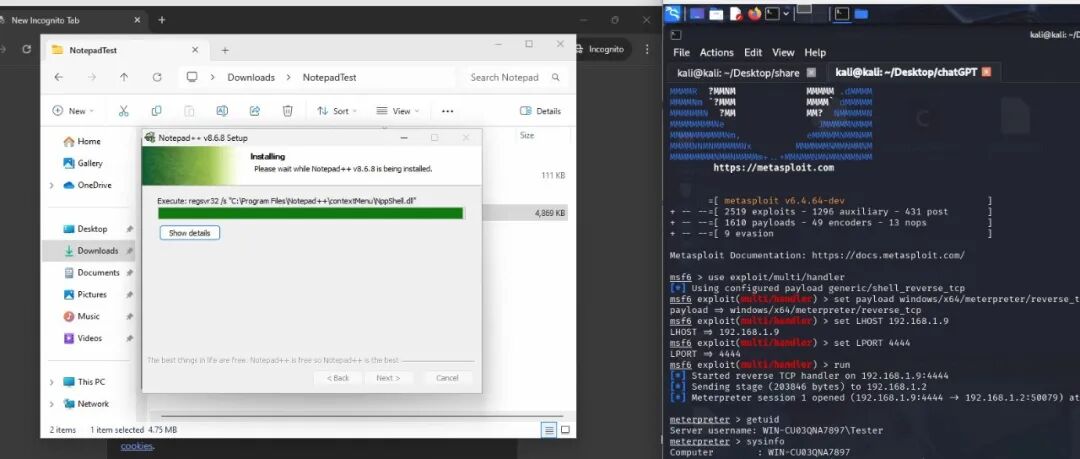
Task: Refresh the NotepadTest folder view
Action: pyautogui.click(x=157, y=77)
